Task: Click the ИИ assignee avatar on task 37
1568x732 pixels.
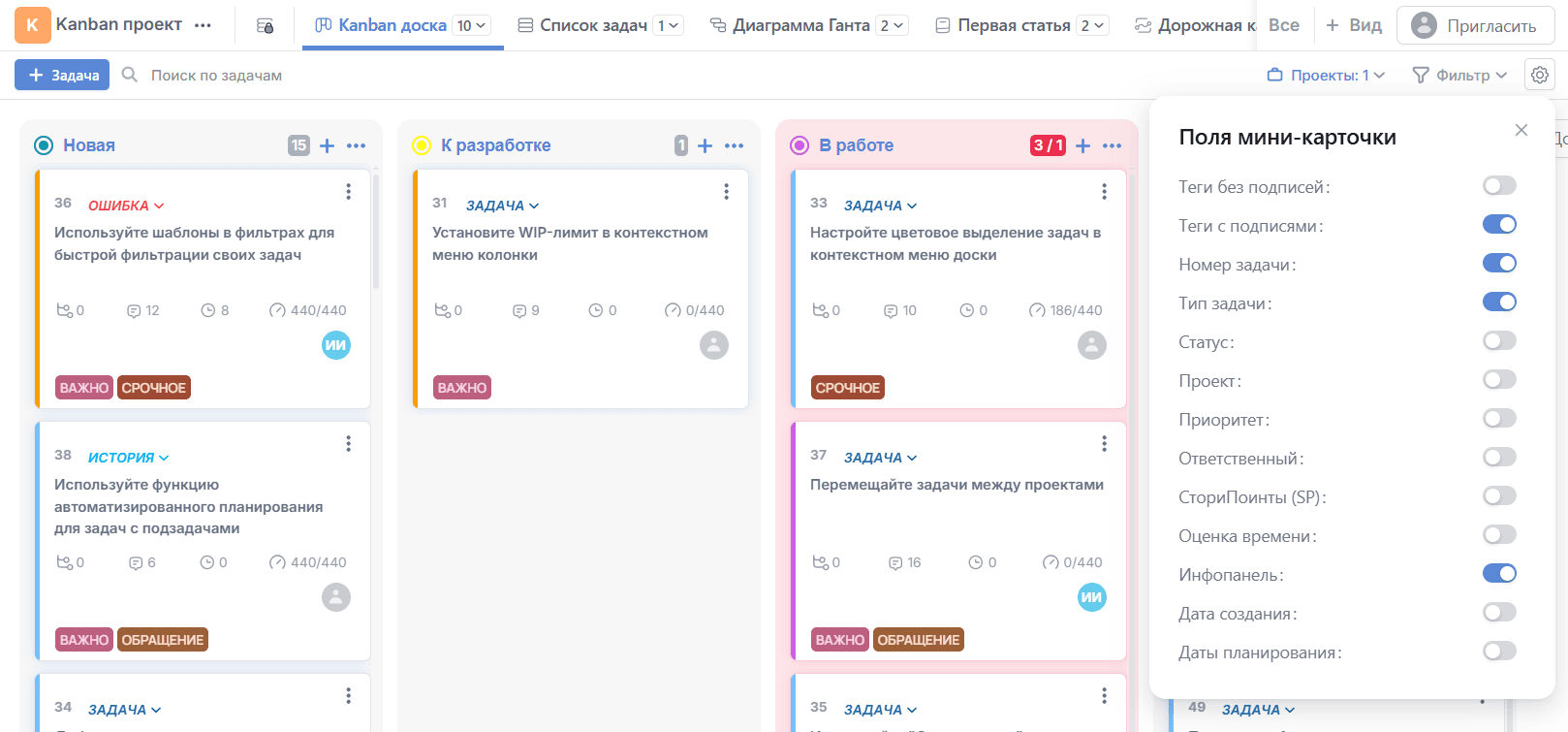Action: [1091, 597]
